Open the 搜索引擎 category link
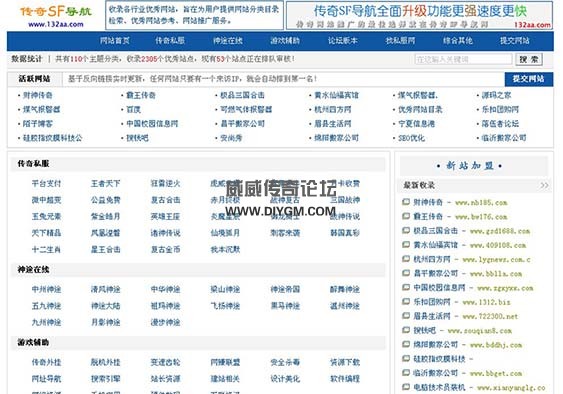The image size is (563, 394). pos(105,379)
